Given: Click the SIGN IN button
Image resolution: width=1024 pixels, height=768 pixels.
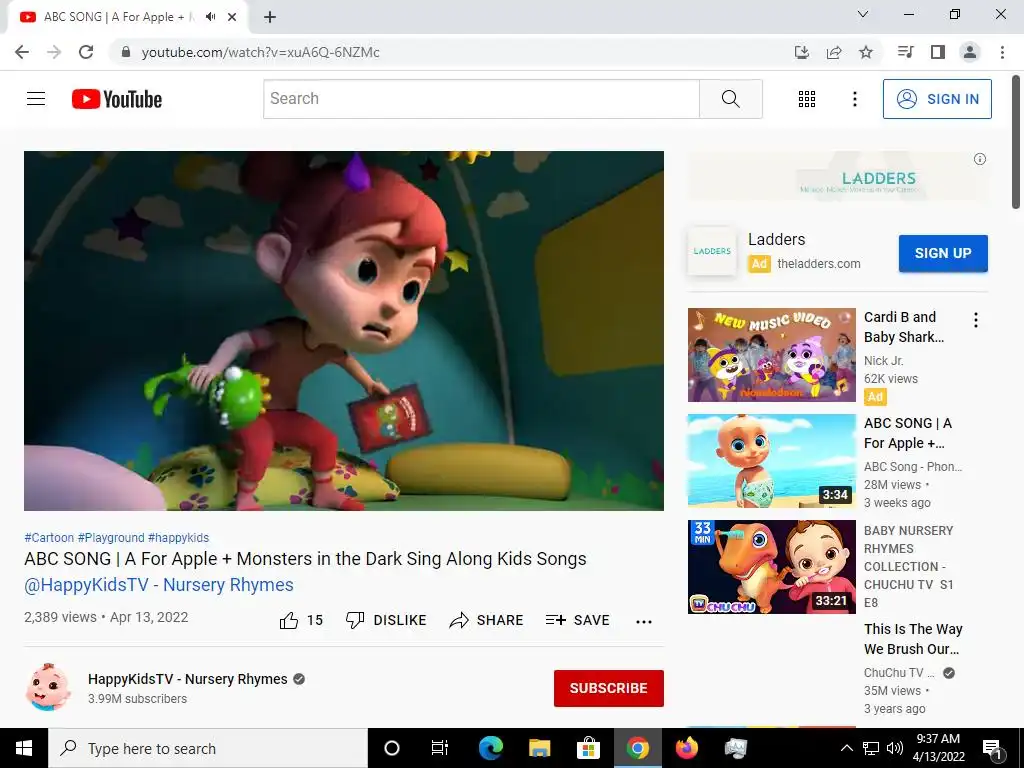Looking at the screenshot, I should coord(937,99).
